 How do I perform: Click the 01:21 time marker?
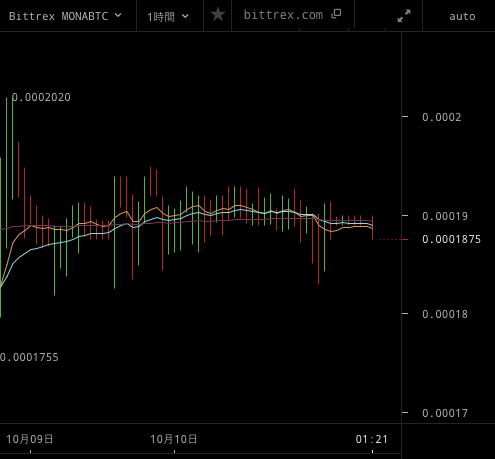pyautogui.click(x=372, y=439)
